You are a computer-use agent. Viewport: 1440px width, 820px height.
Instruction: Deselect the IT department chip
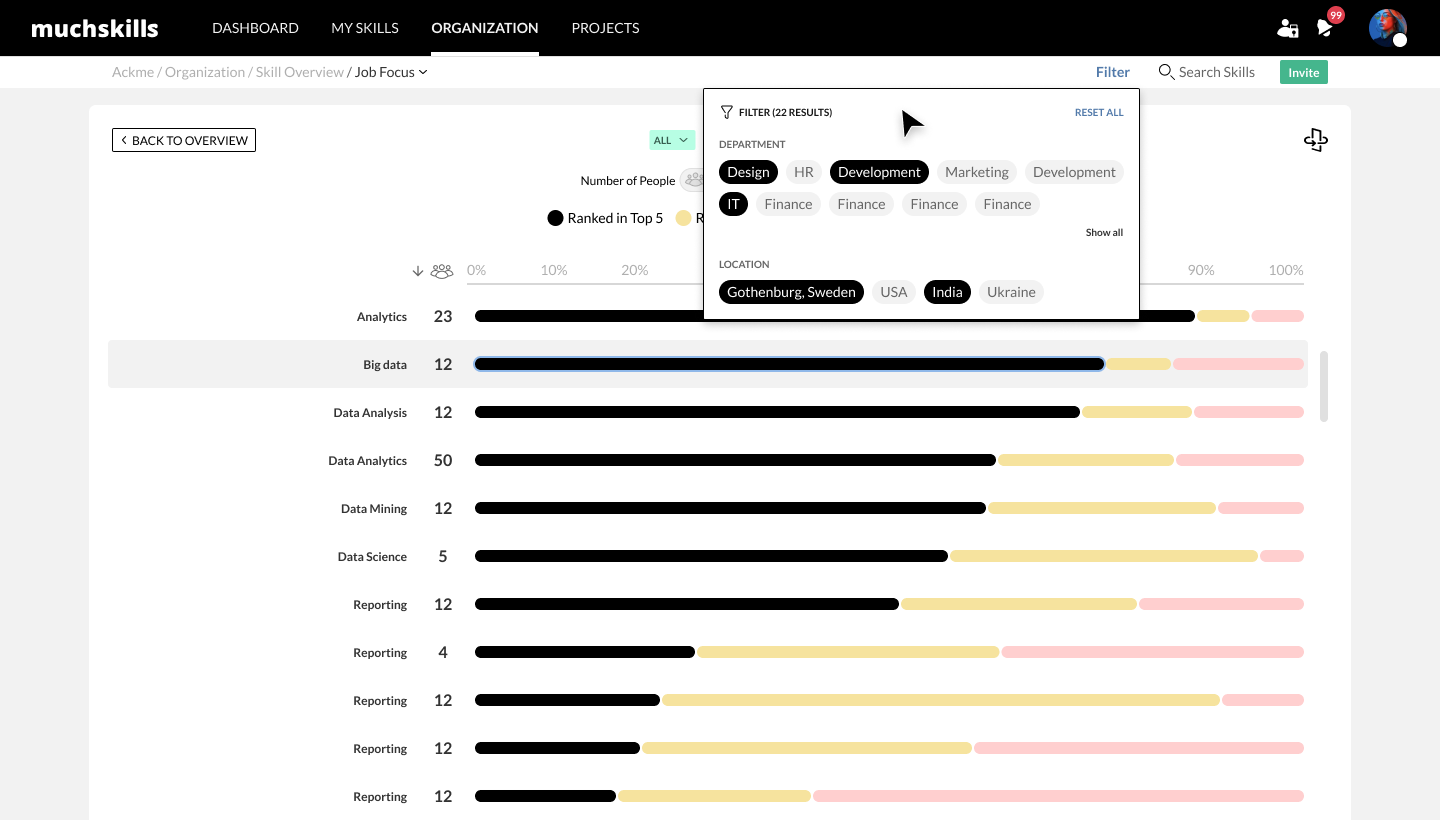[x=733, y=204]
